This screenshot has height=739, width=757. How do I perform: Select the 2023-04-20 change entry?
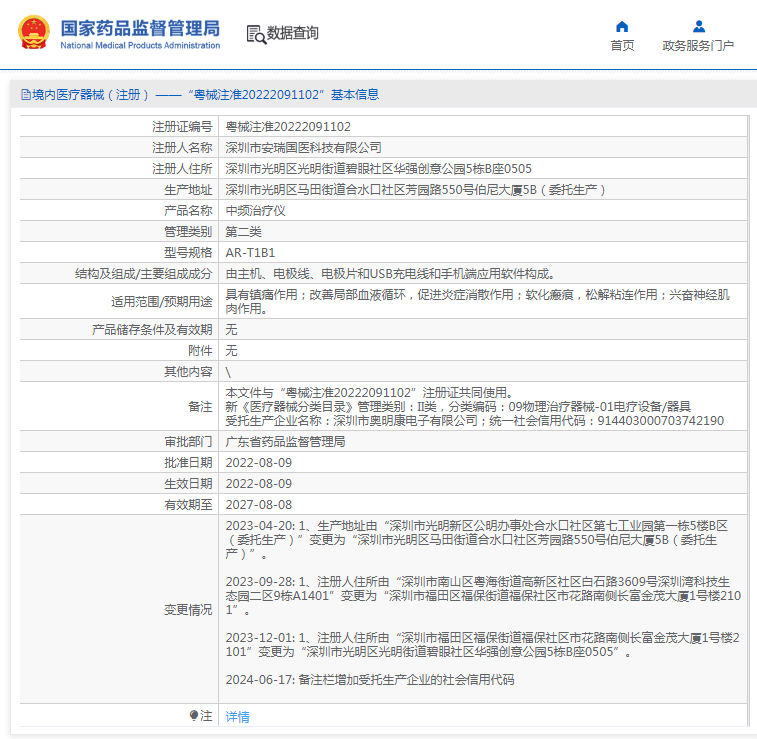[477, 540]
